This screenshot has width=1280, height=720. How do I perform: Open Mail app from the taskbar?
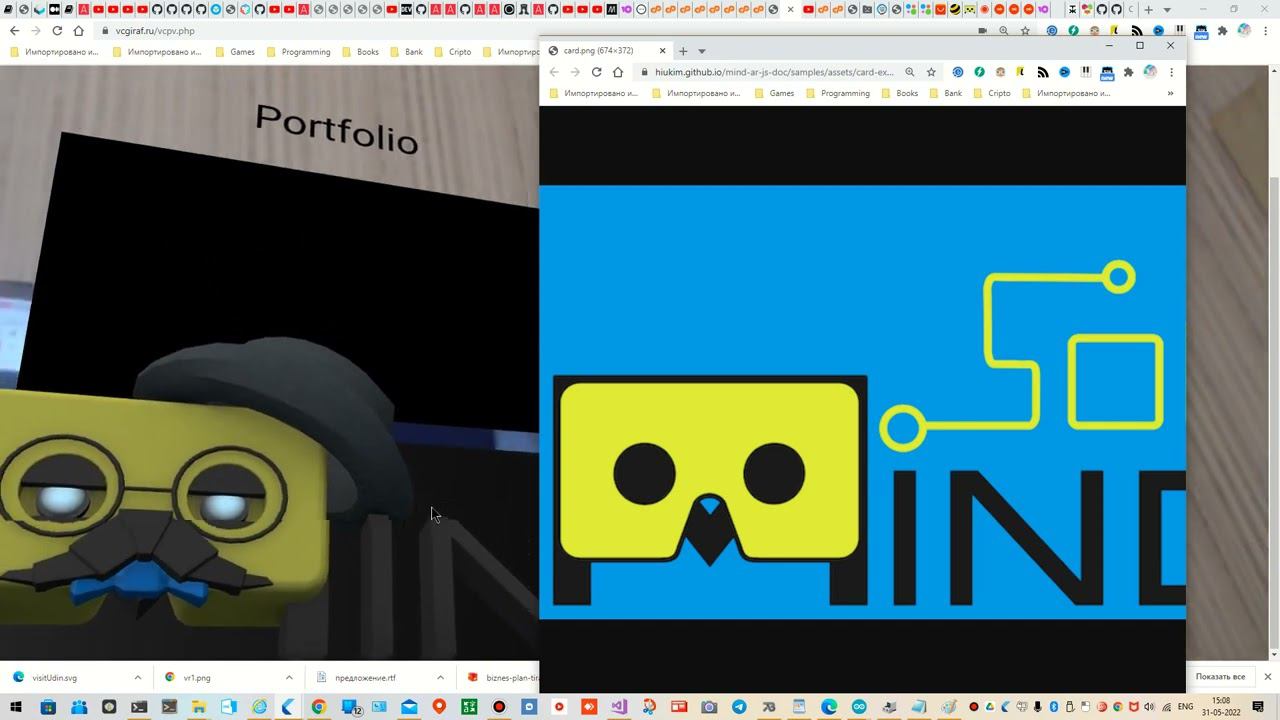(x=409, y=707)
